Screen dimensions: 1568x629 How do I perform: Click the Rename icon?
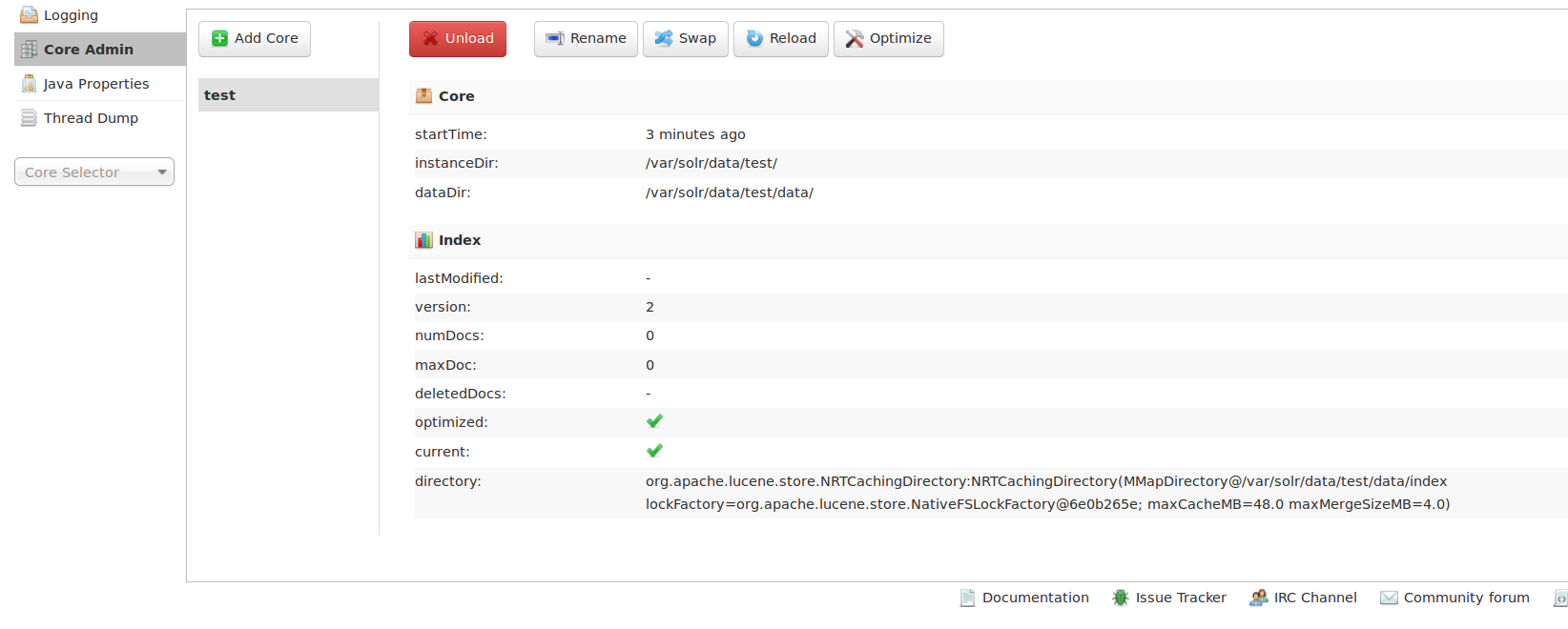tap(555, 38)
